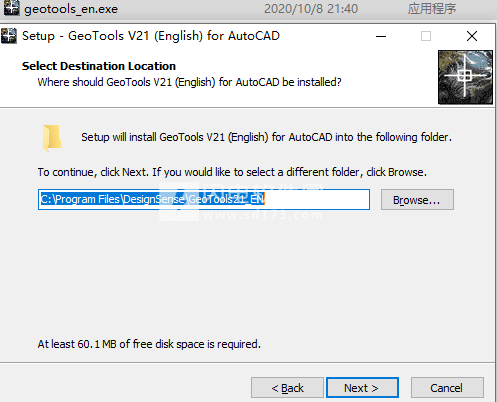Cancel the GeoTools setup
Screen dimensions: 497x402
pyautogui.click(x=447, y=388)
